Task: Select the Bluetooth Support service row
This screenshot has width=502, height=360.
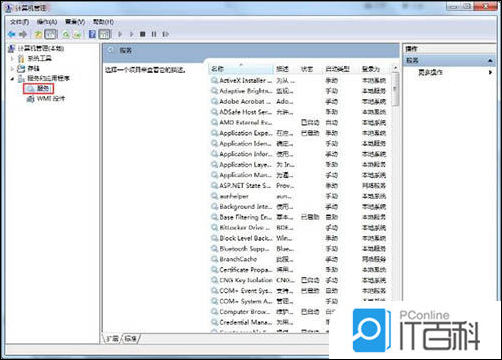Action: pyautogui.click(x=299, y=249)
